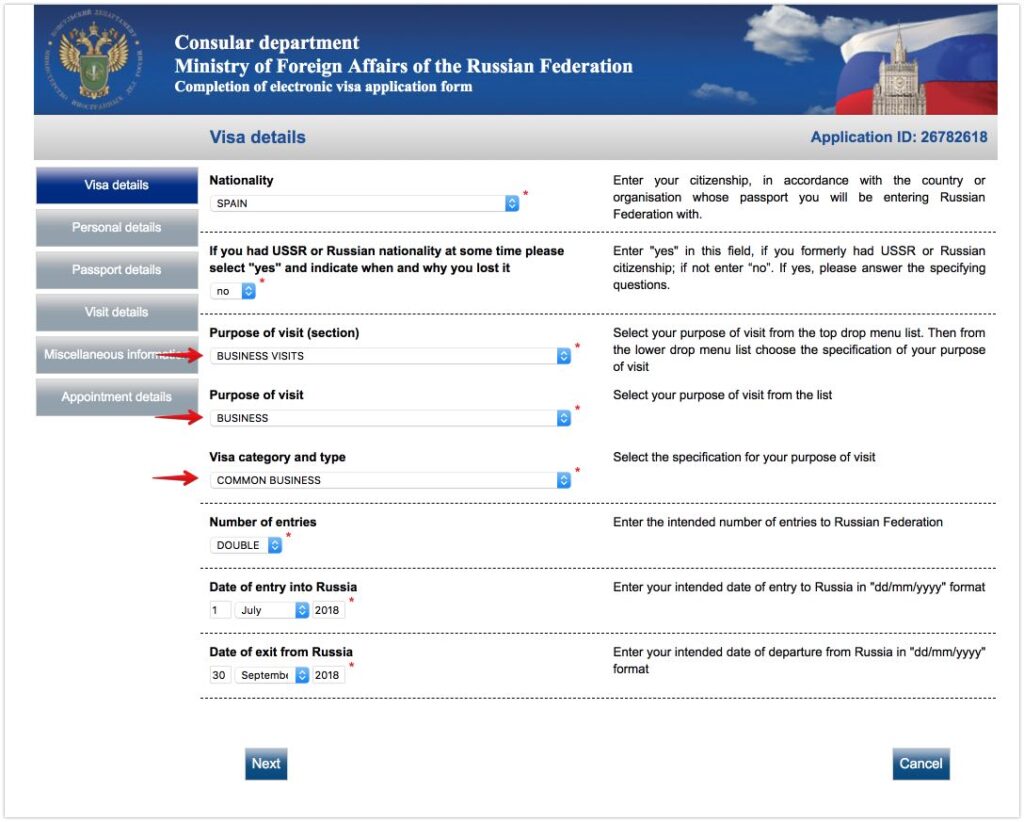Go to the Personal details tab
The height and width of the screenshot is (822, 1024).
pyautogui.click(x=117, y=227)
